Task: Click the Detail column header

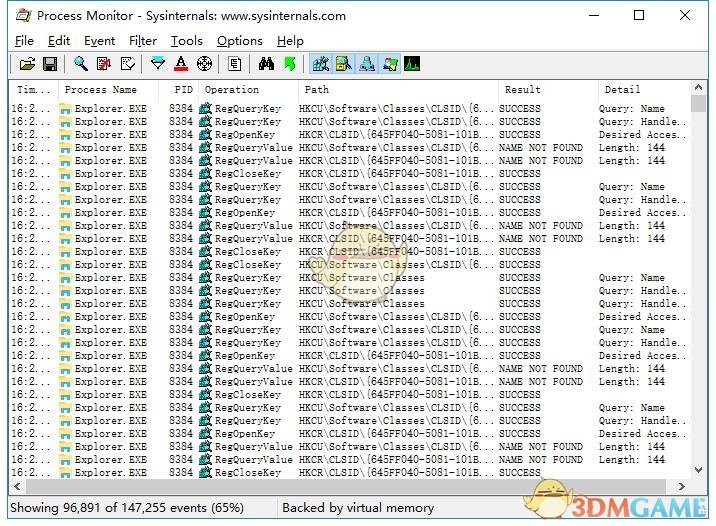Action: (x=644, y=89)
